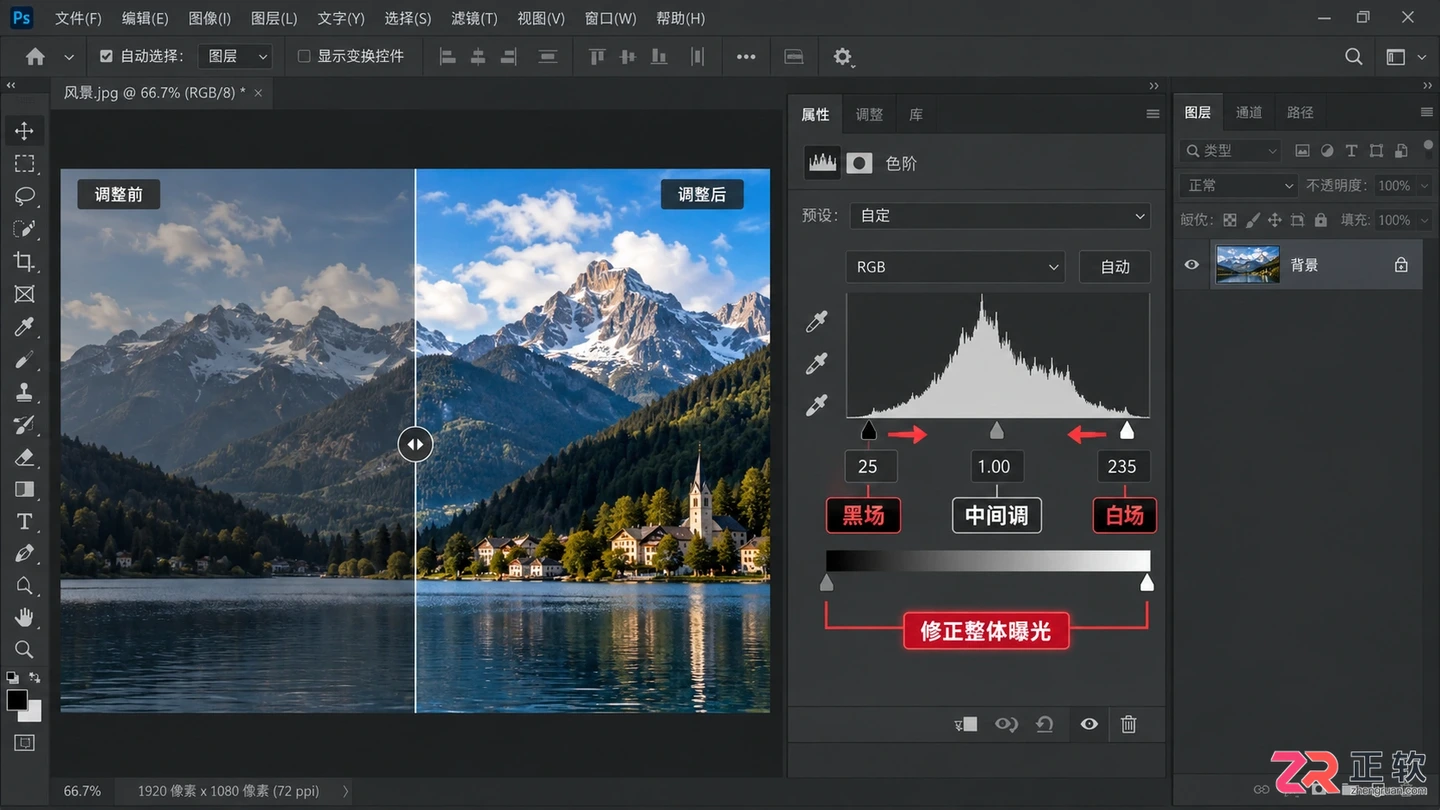Switch to the 通道 tab

(x=1249, y=113)
